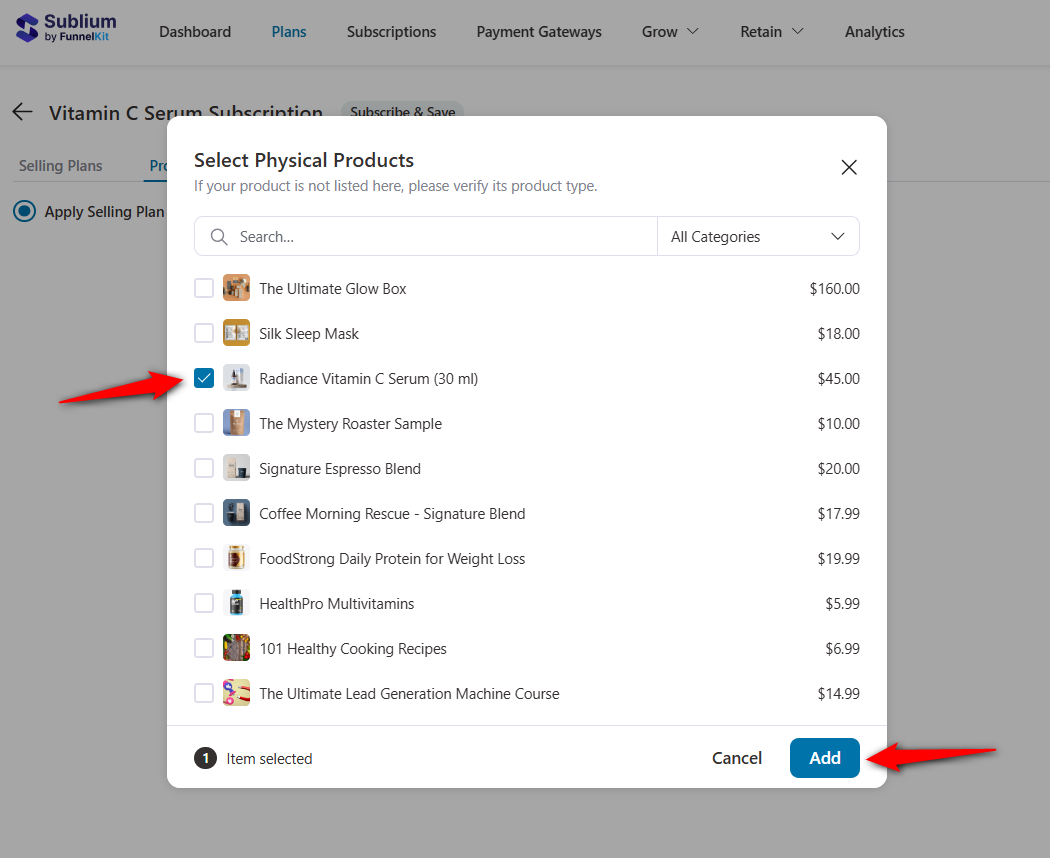Expand the Retain navigation dropdown

point(771,31)
